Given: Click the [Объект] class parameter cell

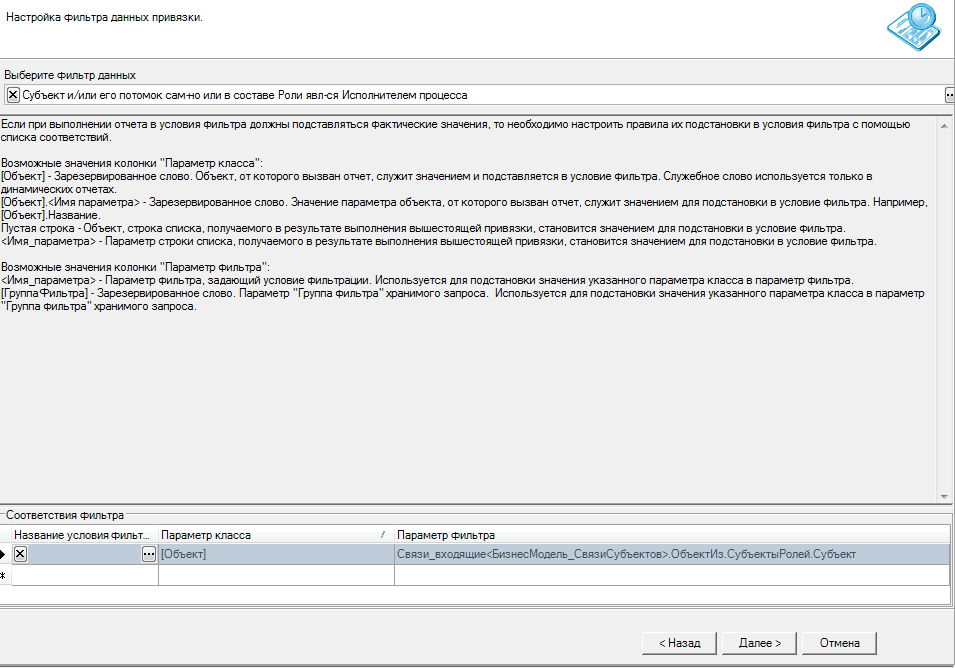Looking at the screenshot, I should tap(275, 554).
